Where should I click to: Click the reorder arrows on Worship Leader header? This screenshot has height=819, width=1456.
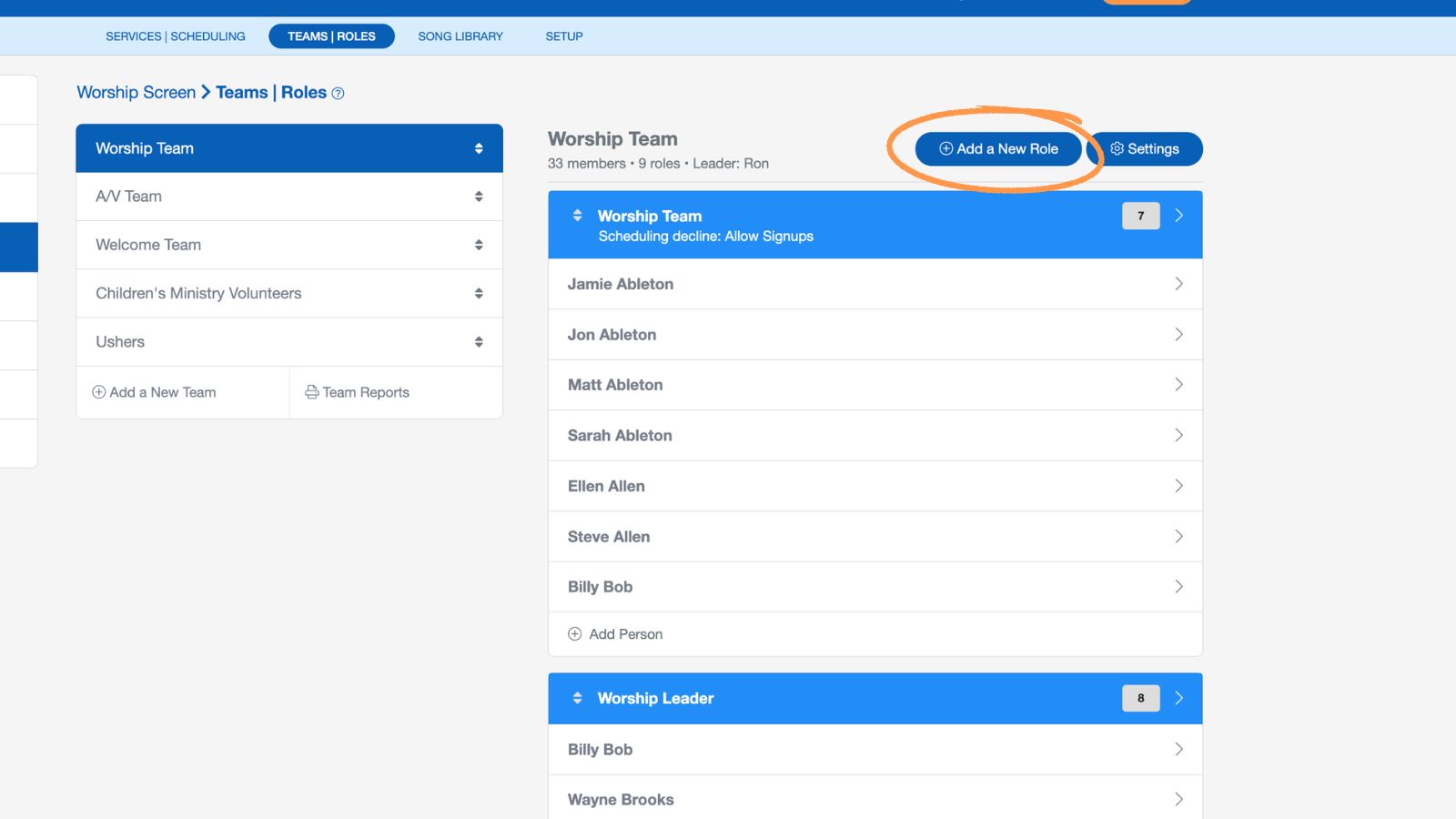(578, 698)
